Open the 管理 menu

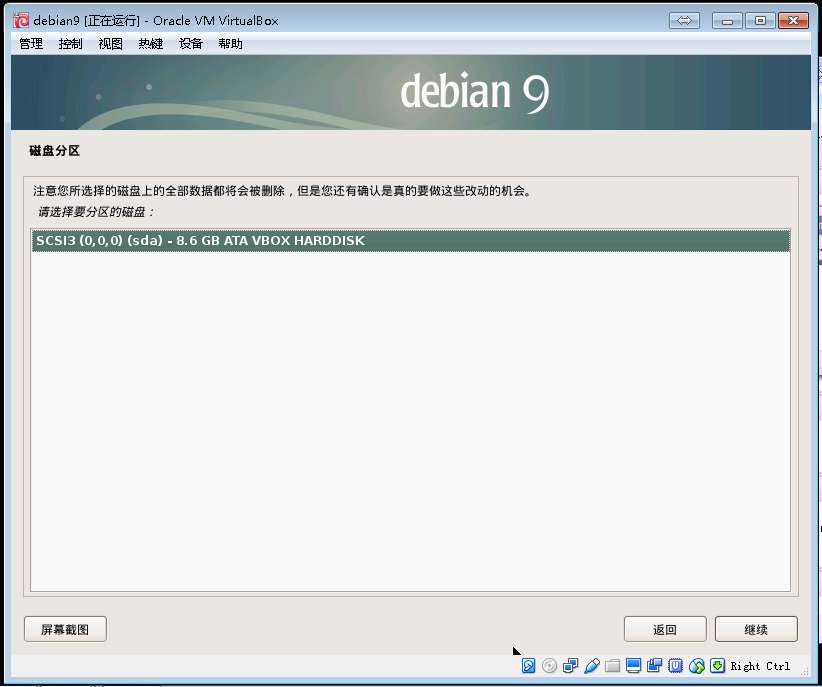[x=31, y=44]
